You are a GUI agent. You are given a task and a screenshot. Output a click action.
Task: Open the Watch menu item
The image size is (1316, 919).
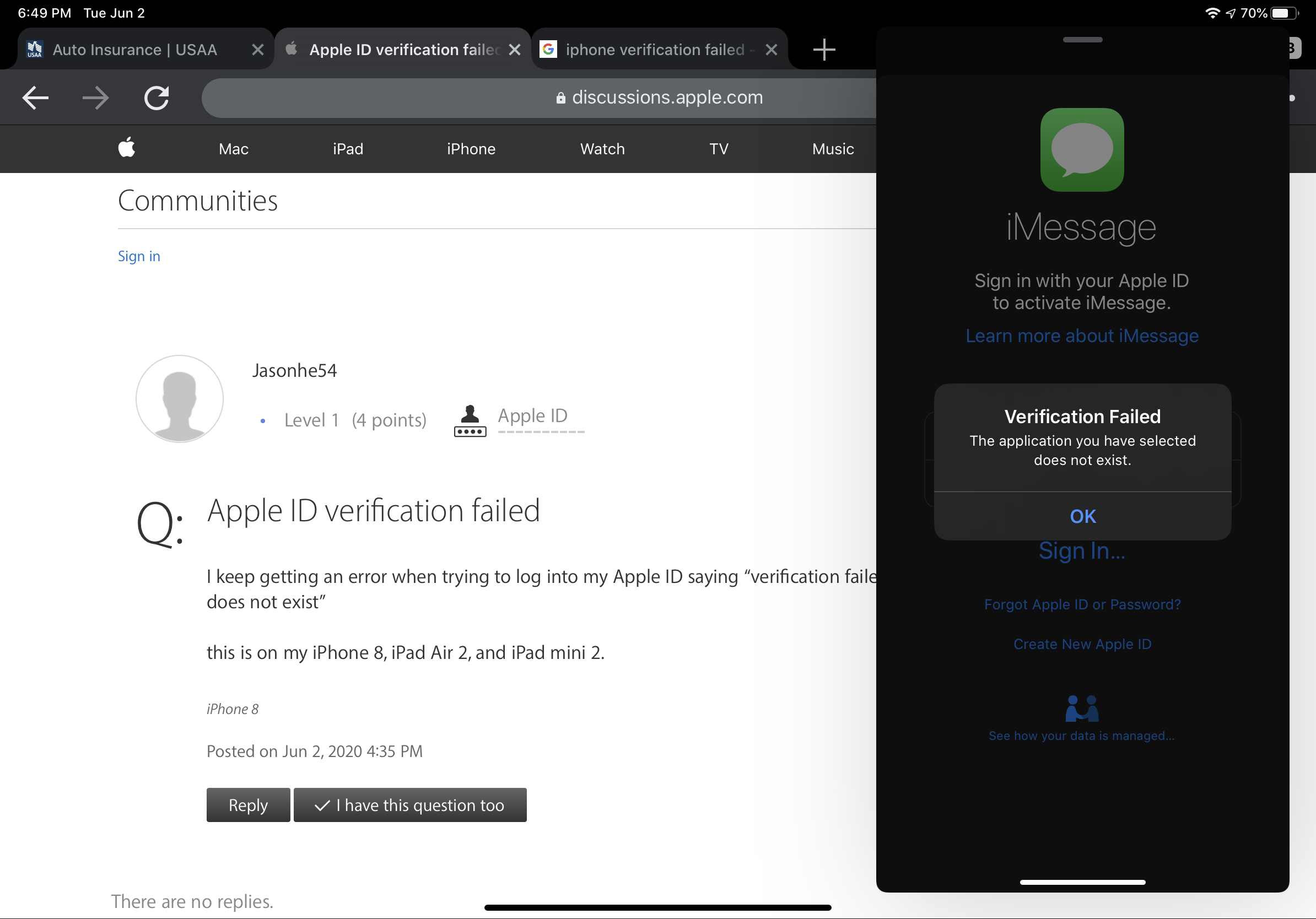tap(602, 149)
